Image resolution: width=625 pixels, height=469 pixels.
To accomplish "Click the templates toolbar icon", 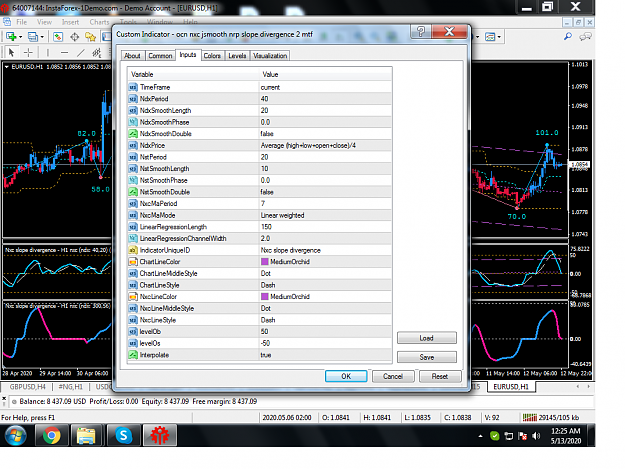I will (490, 37).
